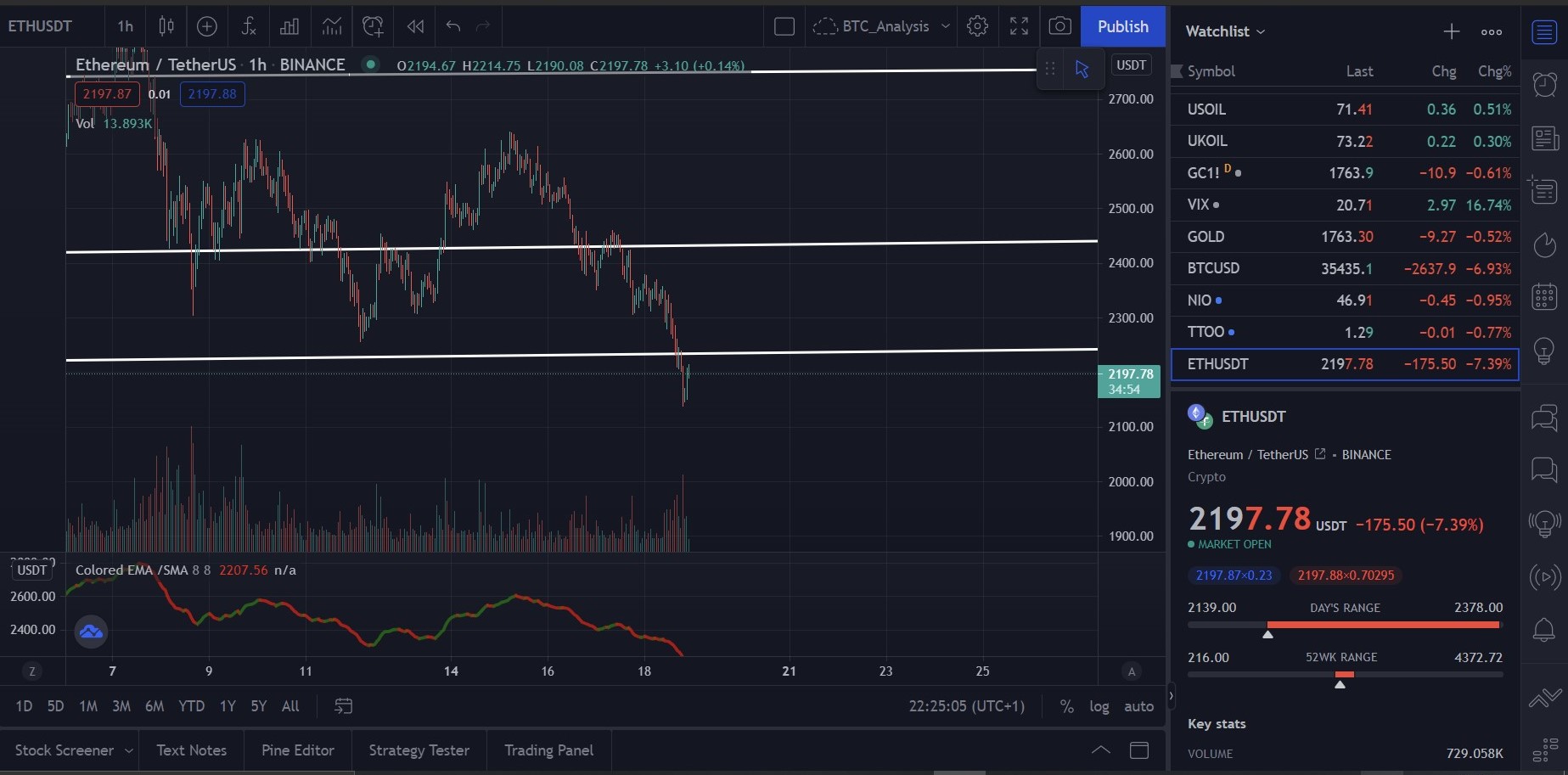Viewport: 1568px width, 775px height.
Task: Select the USOIL row in the Watchlist
Action: [x=1345, y=110]
